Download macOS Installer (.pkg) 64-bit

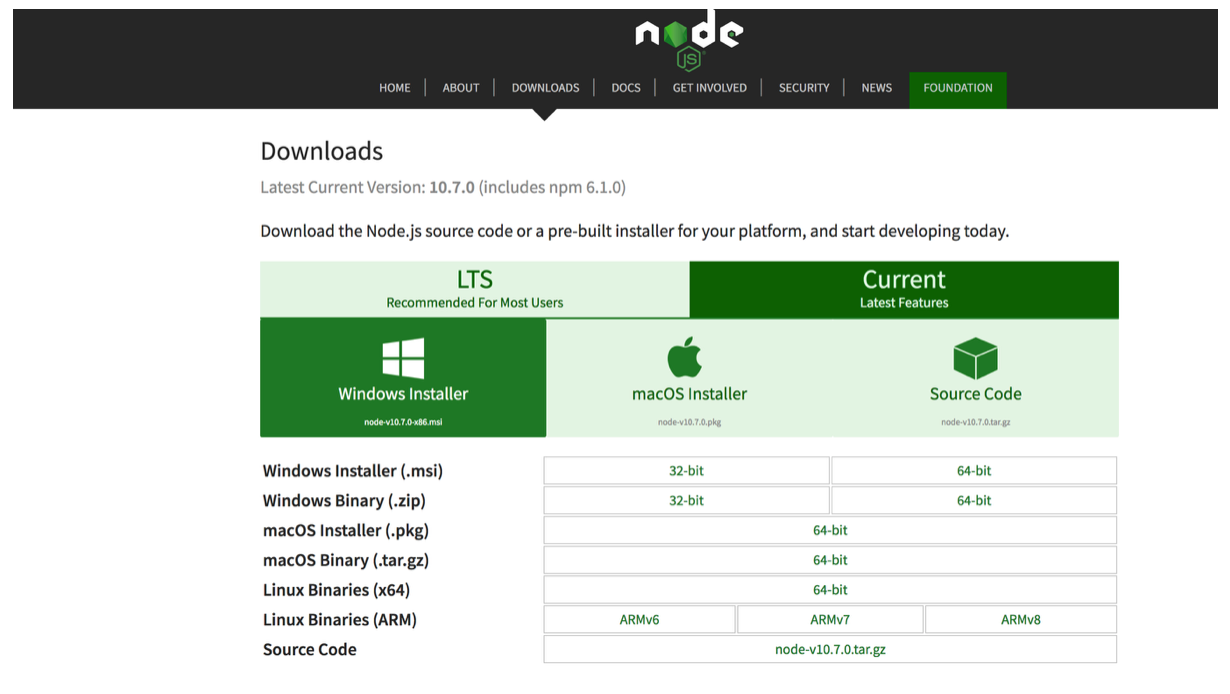click(830, 531)
